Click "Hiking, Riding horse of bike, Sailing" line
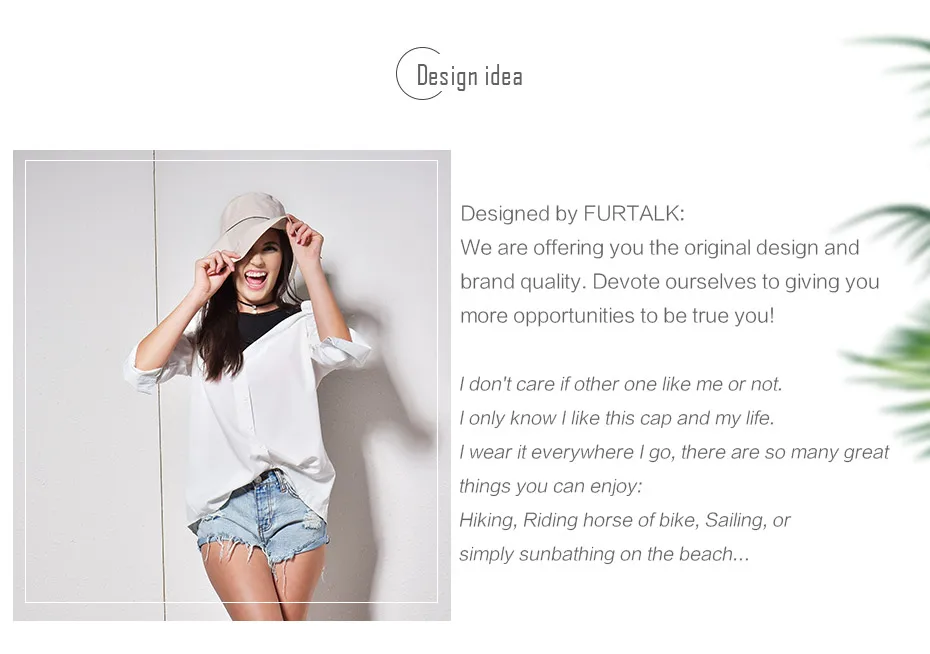The width and height of the screenshot is (930, 654). (x=625, y=520)
